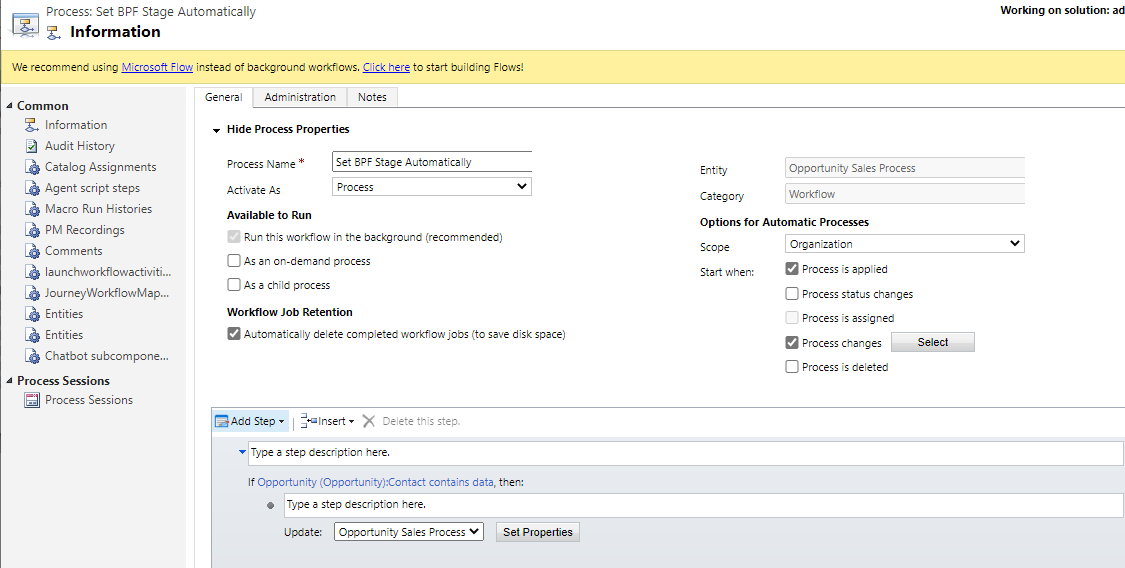Open Agent script steps in the sidebar
Viewport: 1125px width, 568px height.
[x=93, y=188]
